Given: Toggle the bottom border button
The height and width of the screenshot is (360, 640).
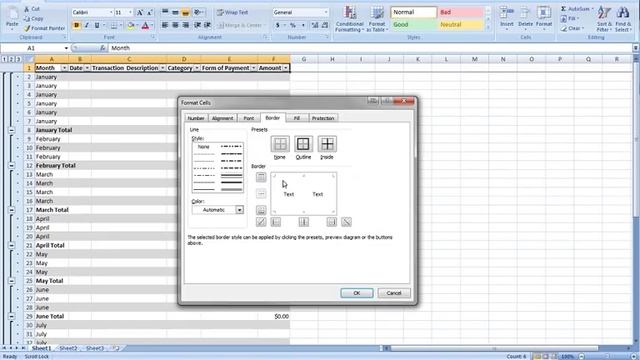Looking at the screenshot, I should (261, 210).
